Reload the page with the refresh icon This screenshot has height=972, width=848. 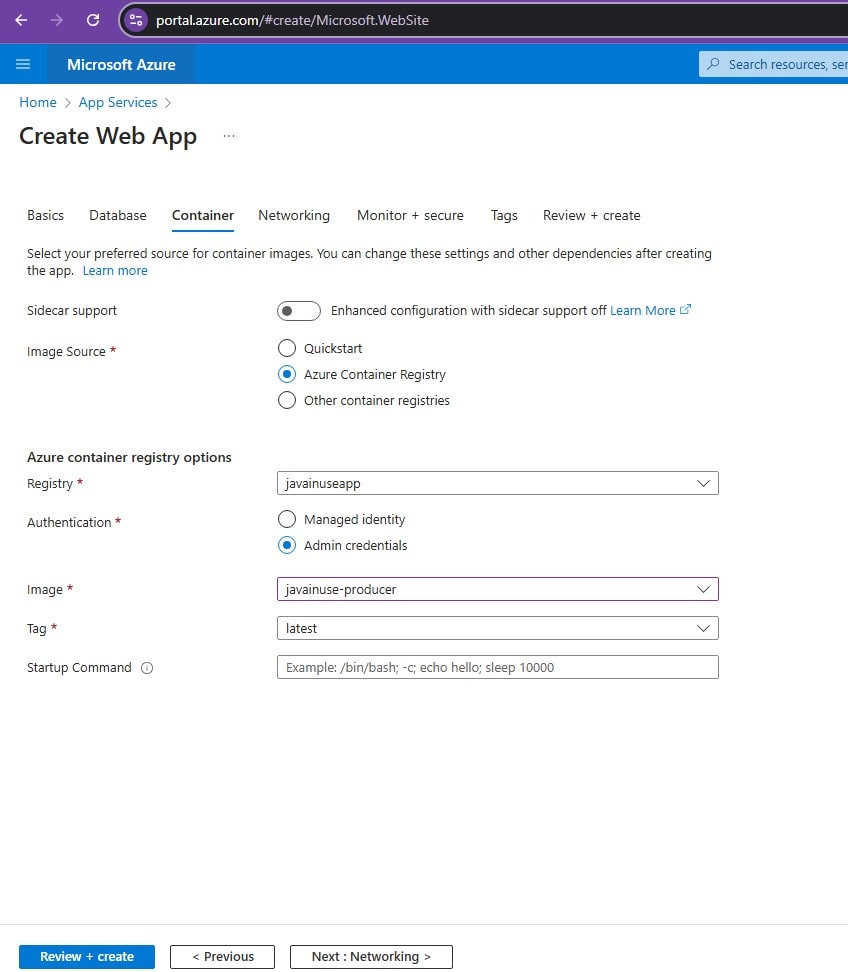[x=93, y=20]
